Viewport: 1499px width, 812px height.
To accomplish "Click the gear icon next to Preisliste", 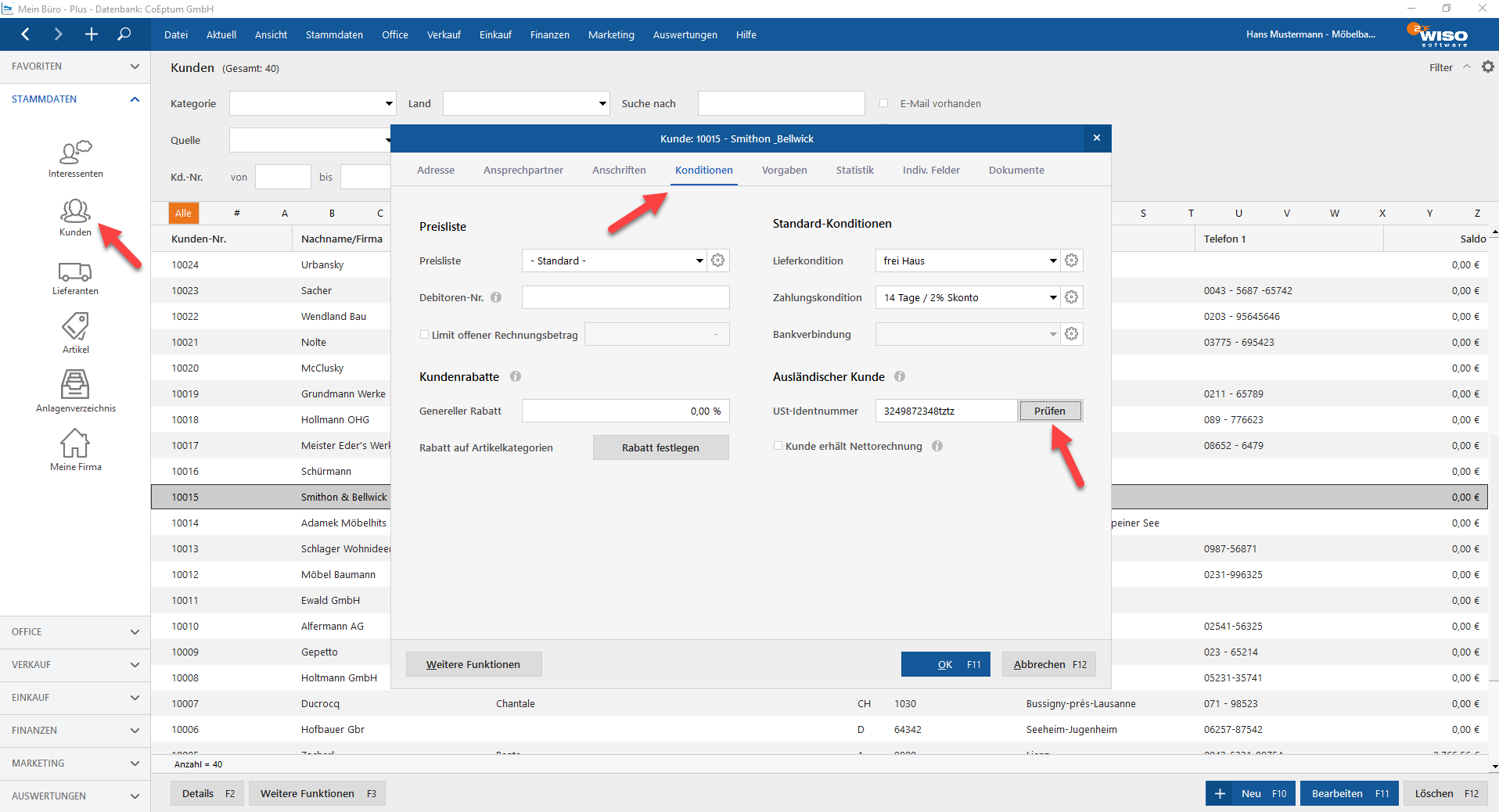I will coord(717,260).
